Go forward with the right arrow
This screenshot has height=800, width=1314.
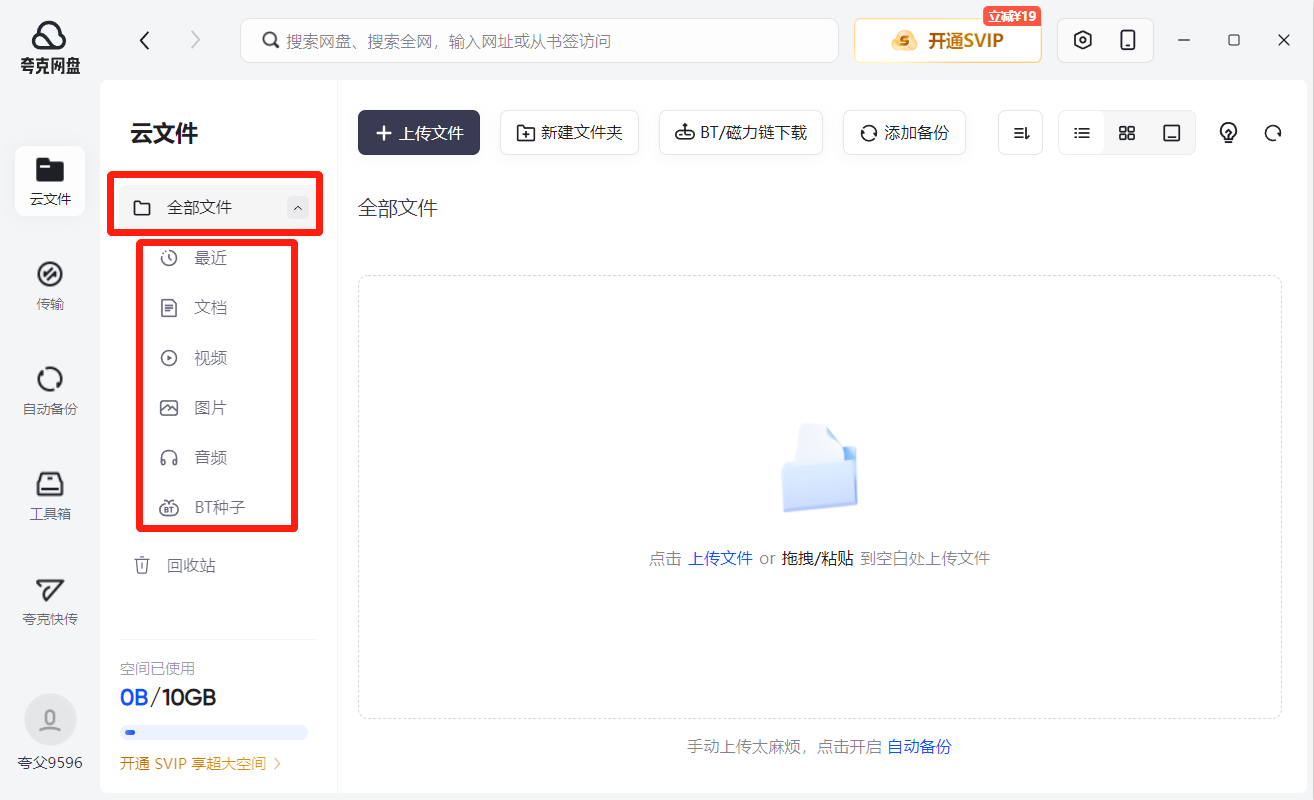(x=195, y=40)
